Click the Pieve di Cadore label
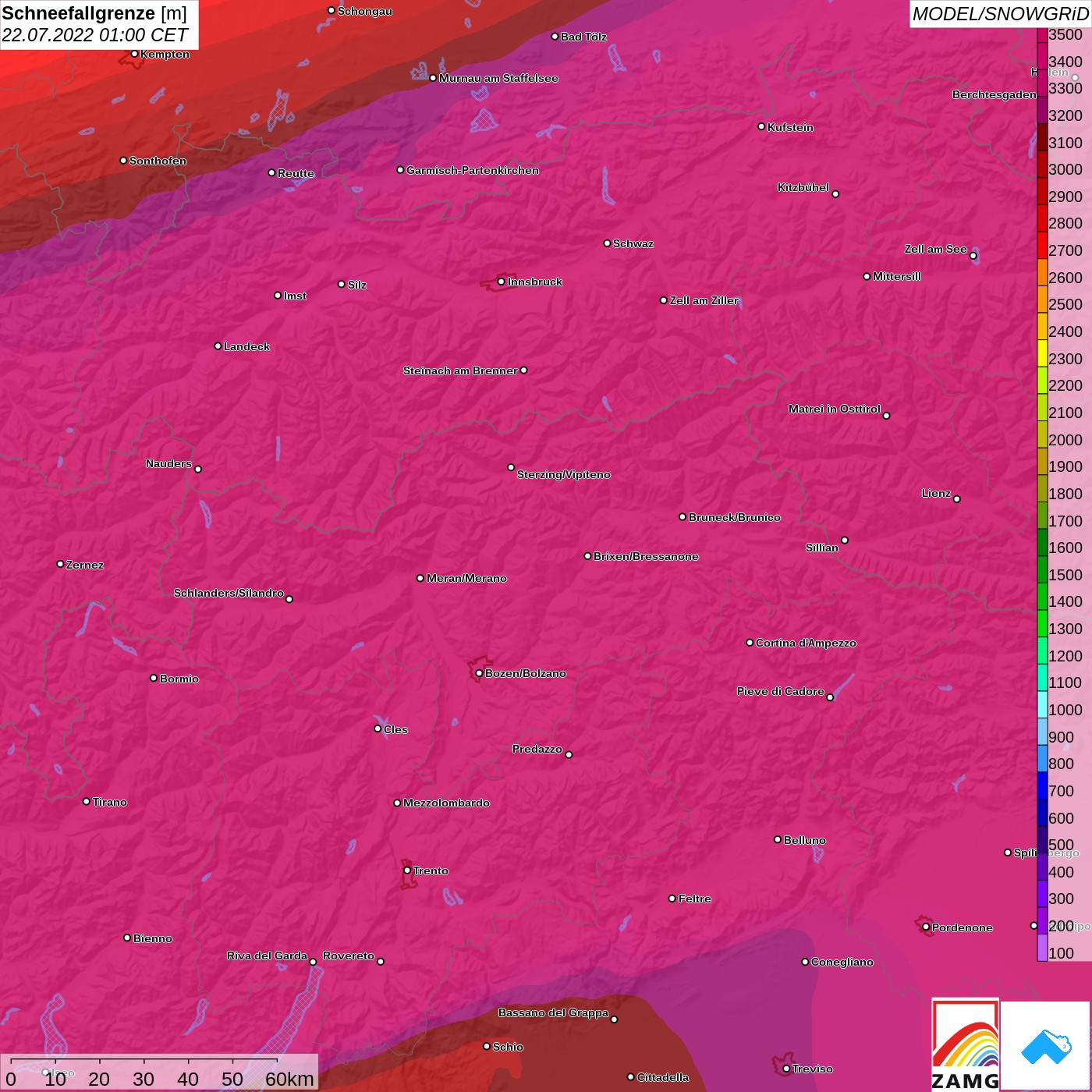Screen dimensions: 1092x1092 coord(781,691)
